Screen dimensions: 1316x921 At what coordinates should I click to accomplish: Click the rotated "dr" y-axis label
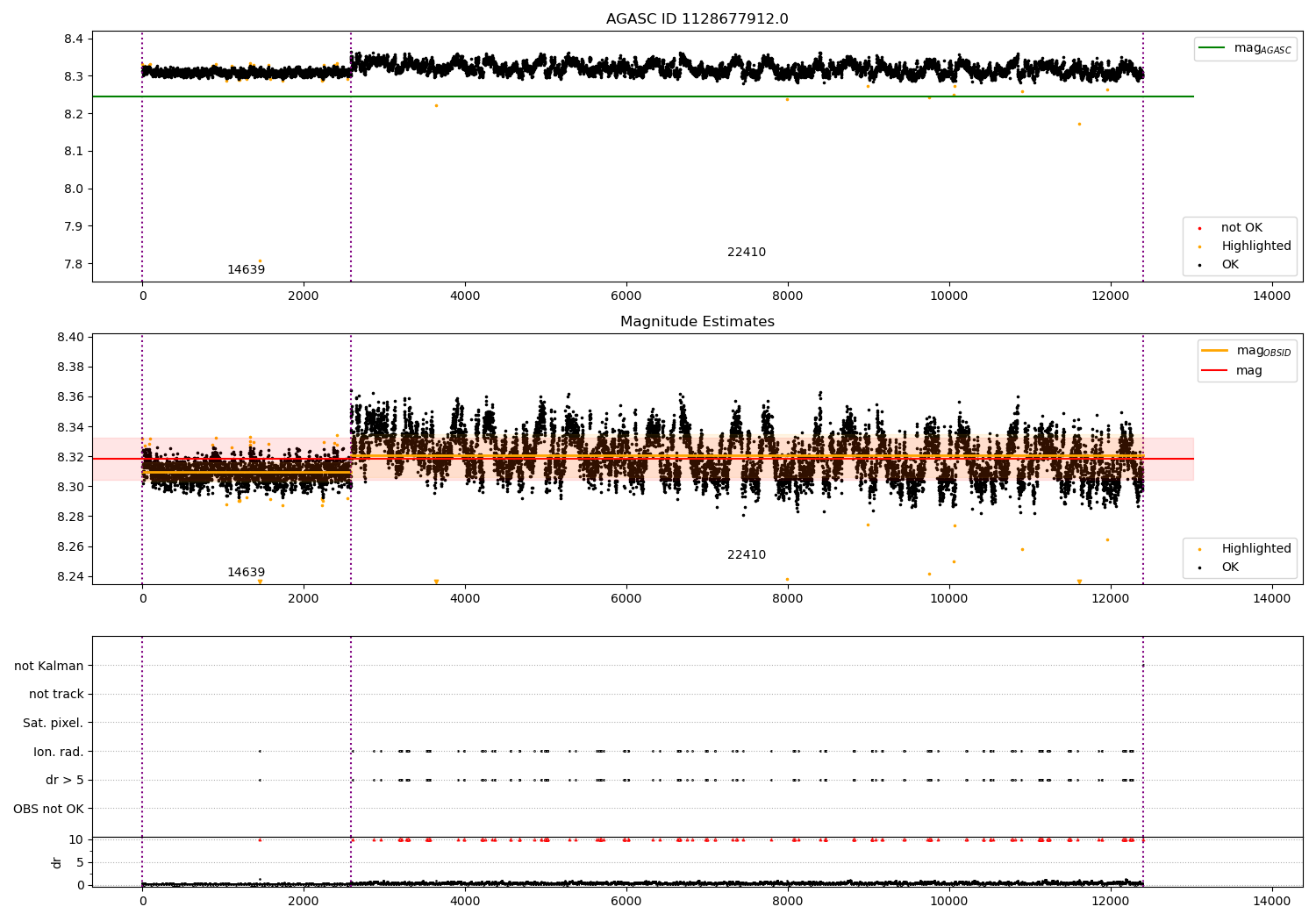coord(57,862)
